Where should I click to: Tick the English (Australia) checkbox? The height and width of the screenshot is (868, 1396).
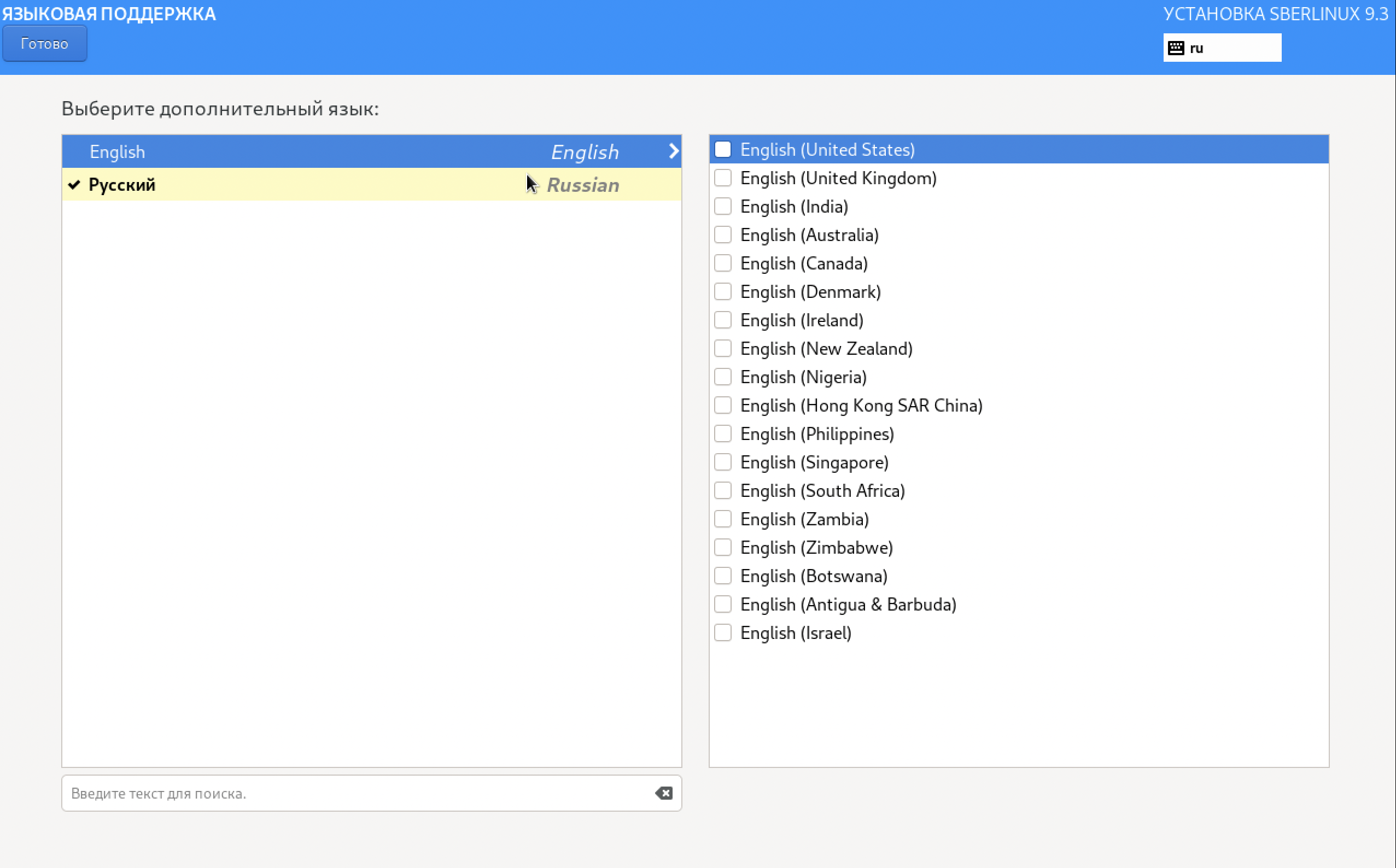722,235
